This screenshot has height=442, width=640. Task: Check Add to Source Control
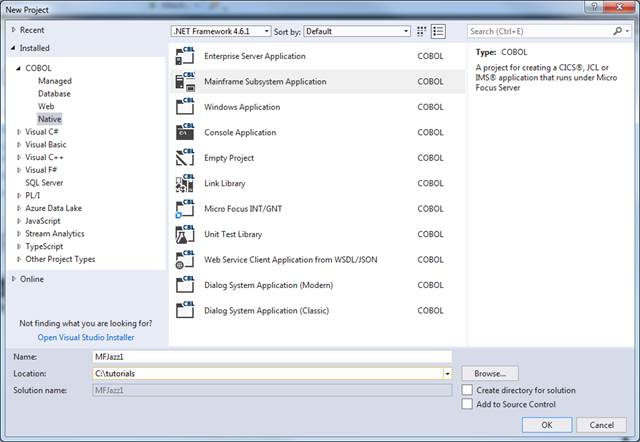click(467, 404)
